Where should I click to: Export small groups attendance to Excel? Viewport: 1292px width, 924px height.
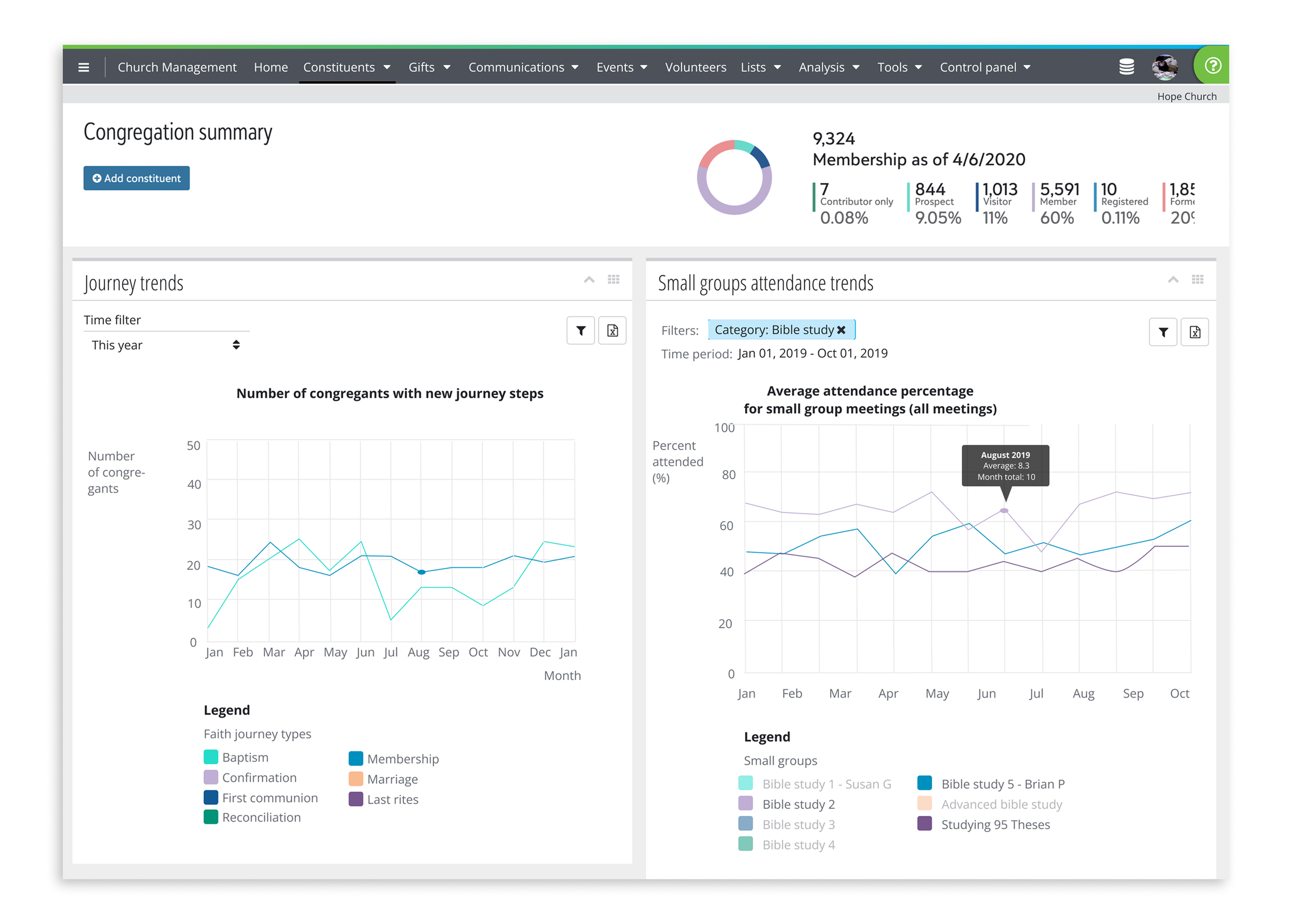point(1194,332)
